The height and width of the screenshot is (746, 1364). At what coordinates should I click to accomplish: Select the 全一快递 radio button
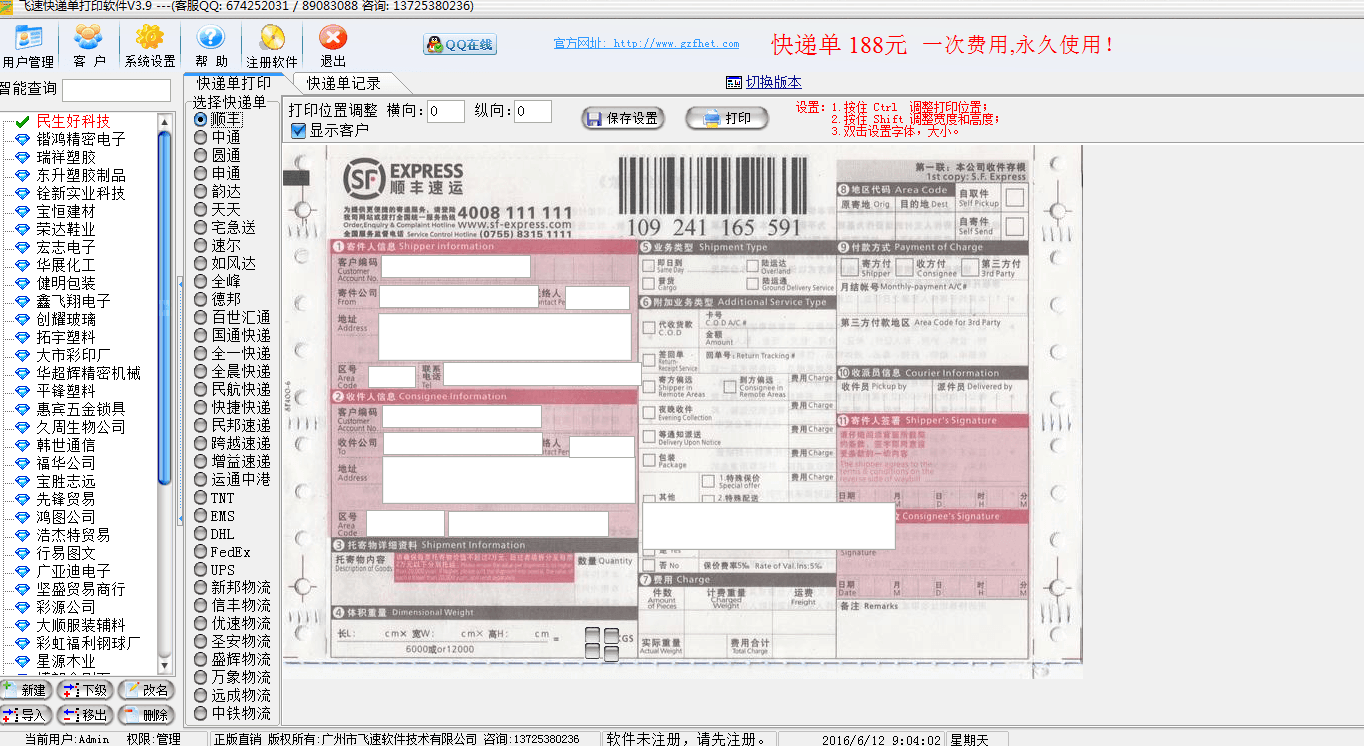[200, 353]
